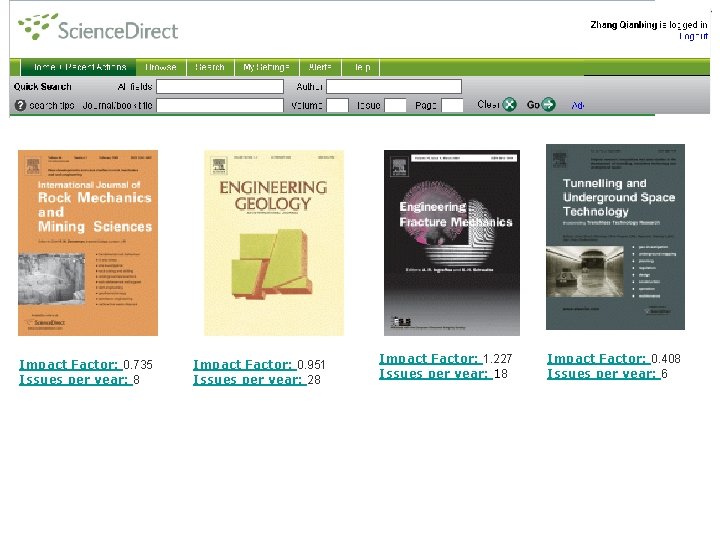Open the Help tab
Screen dimensions: 720x540
pos(362,67)
